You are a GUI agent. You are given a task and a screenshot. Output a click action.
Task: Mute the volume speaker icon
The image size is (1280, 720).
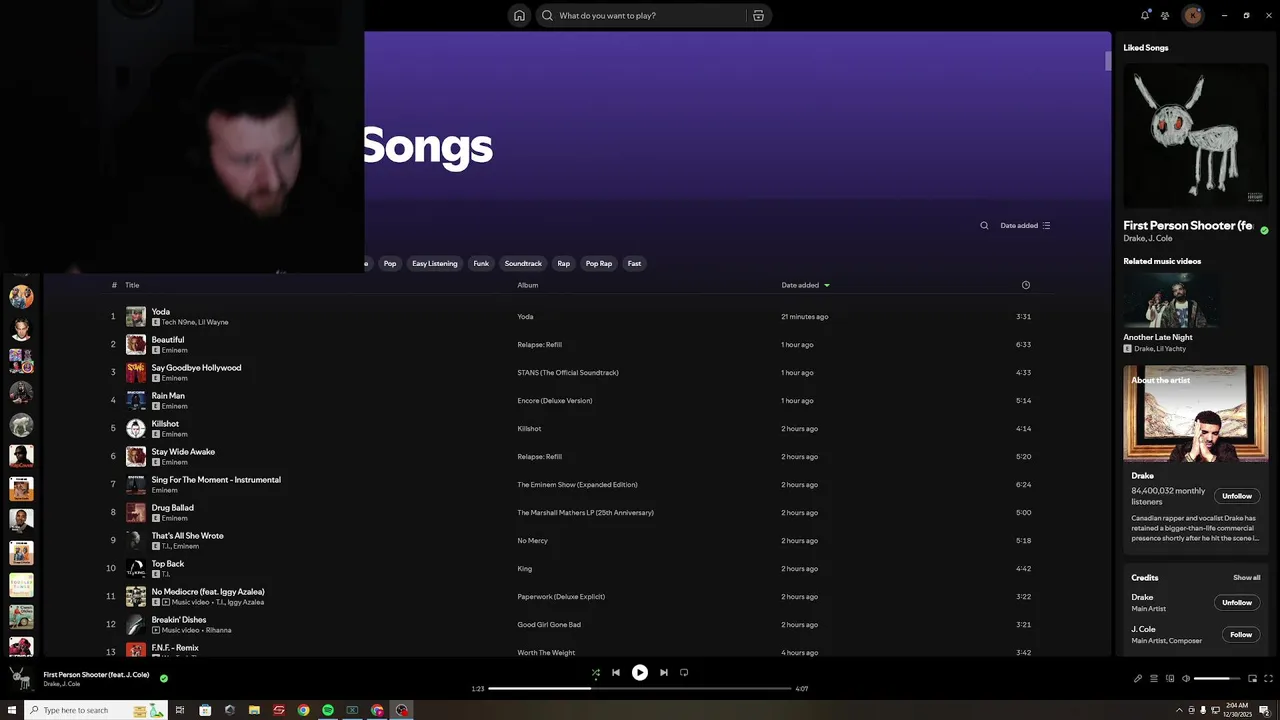(1186, 678)
